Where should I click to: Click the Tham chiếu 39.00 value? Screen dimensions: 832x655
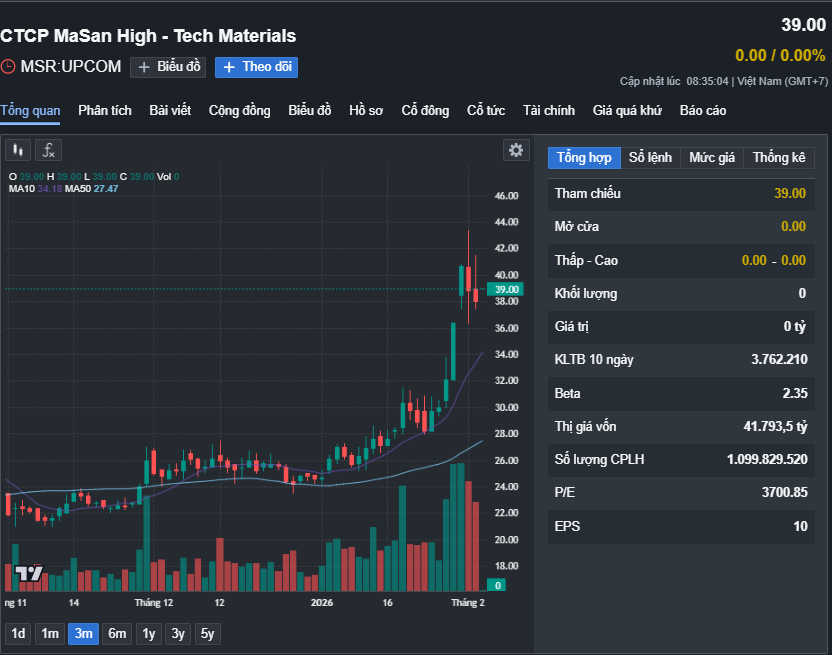[790, 193]
